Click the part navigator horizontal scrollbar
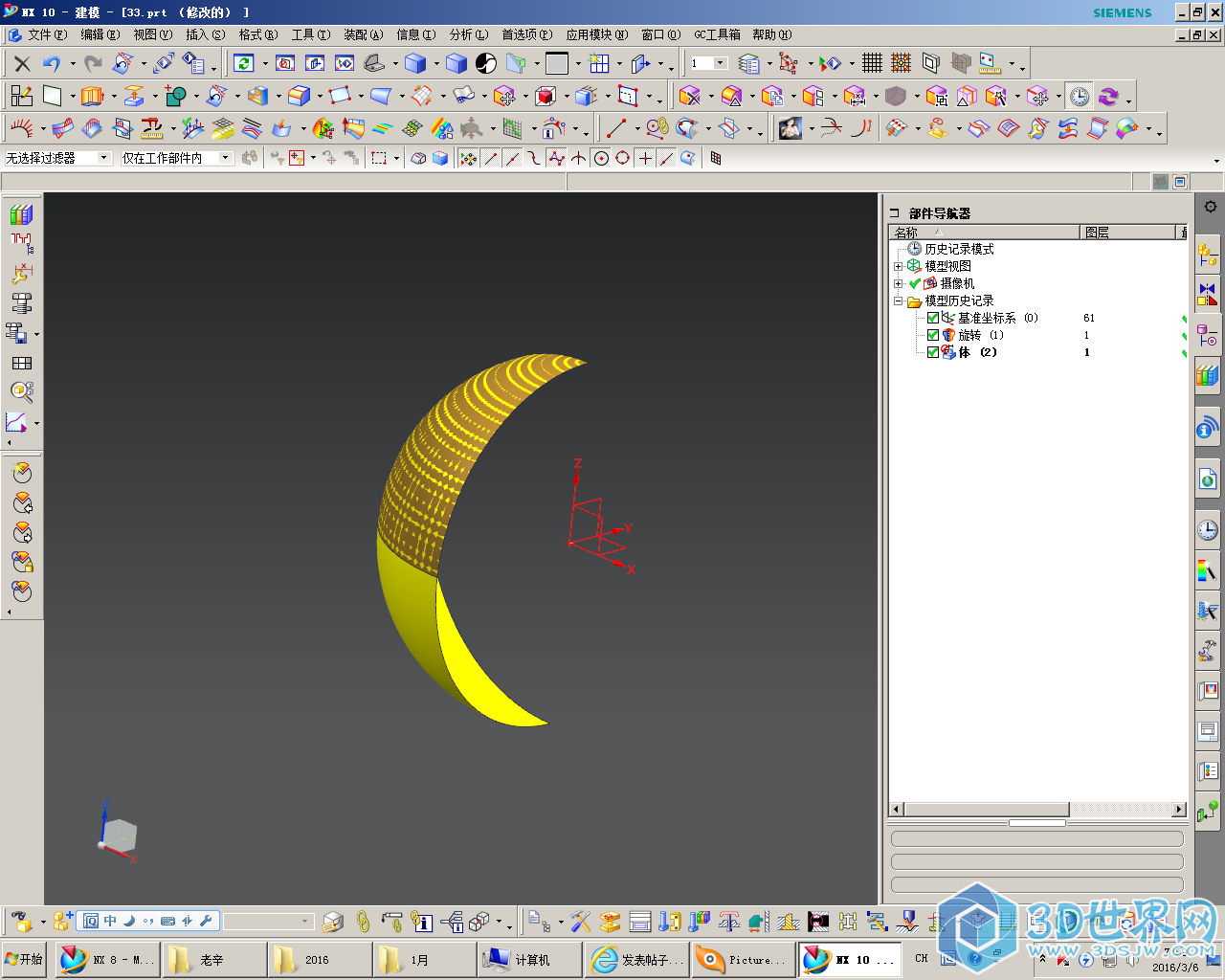Image resolution: width=1225 pixels, height=980 pixels. pos(1038,810)
